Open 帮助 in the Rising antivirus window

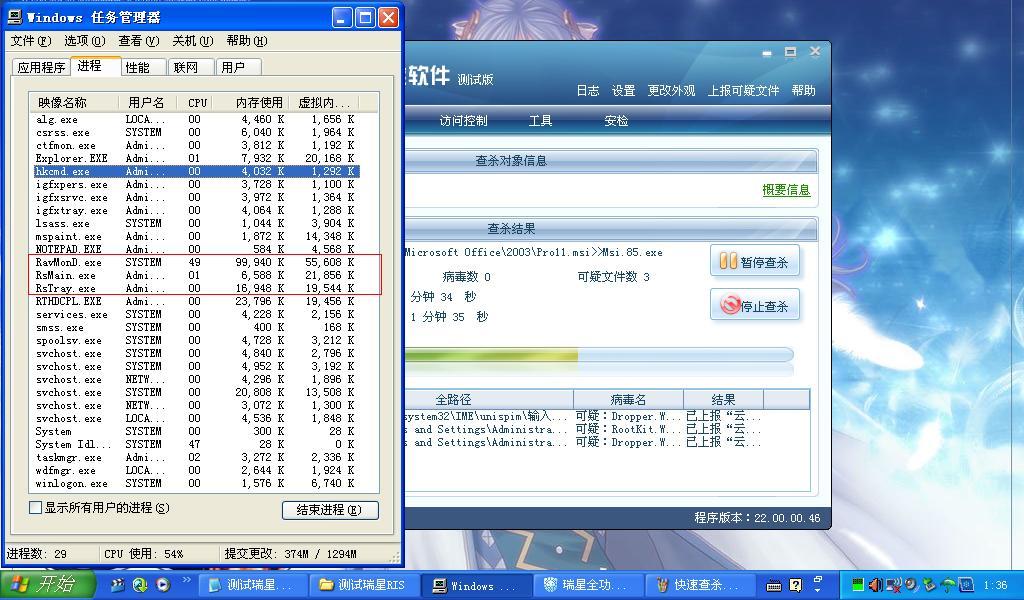pyautogui.click(x=803, y=91)
